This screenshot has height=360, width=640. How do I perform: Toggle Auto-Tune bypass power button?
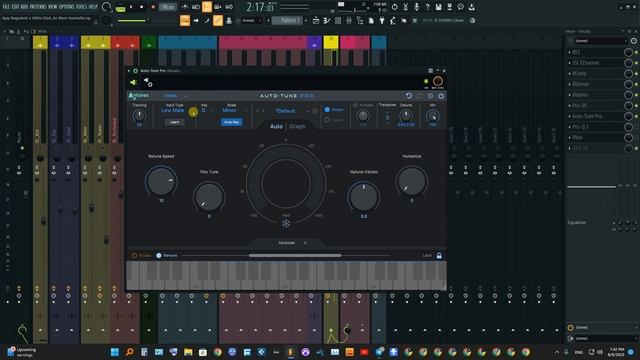[x=441, y=96]
